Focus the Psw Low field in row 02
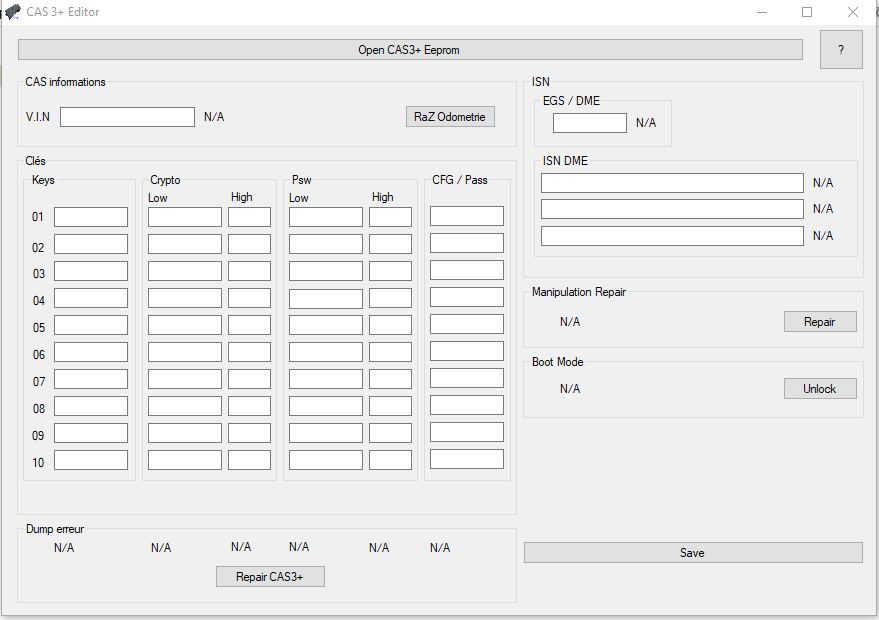 coord(326,243)
